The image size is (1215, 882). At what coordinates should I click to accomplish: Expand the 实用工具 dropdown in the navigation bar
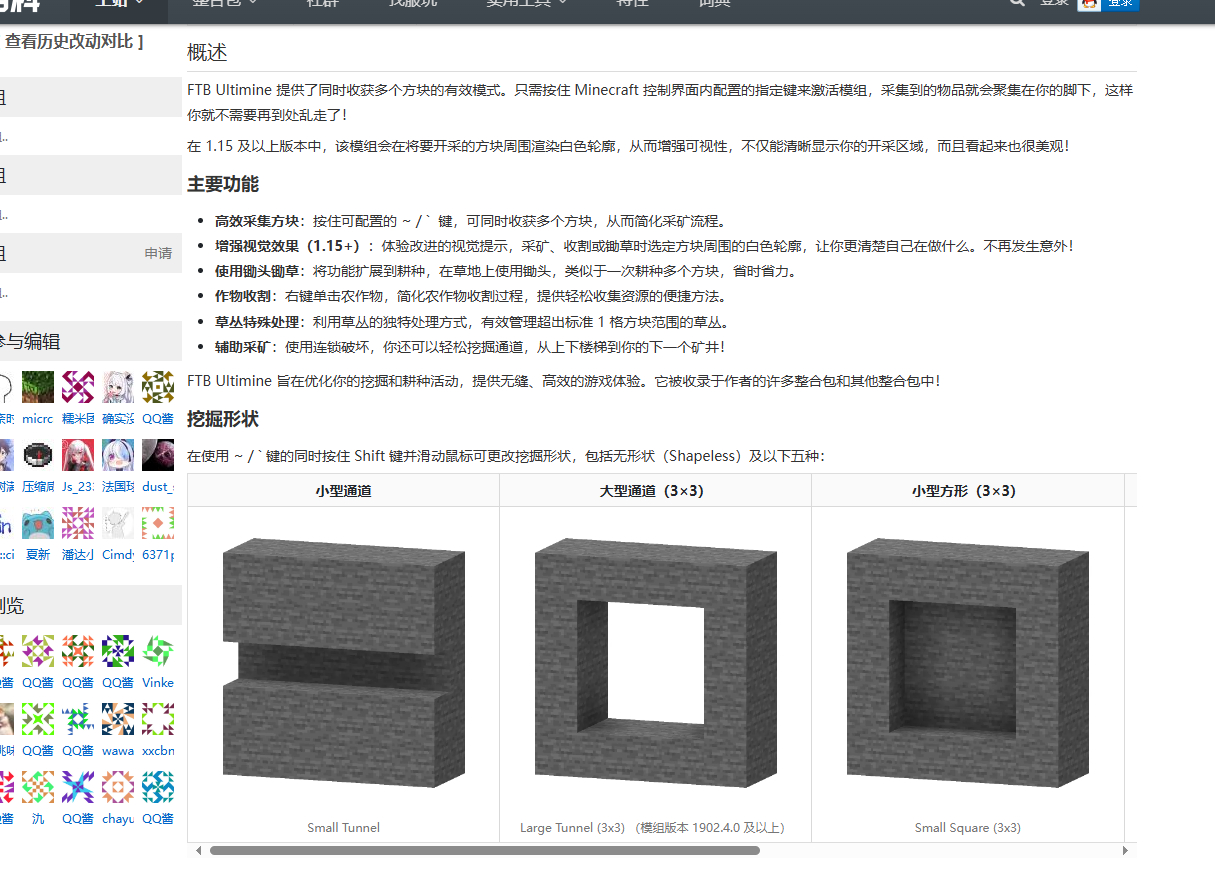526,4
